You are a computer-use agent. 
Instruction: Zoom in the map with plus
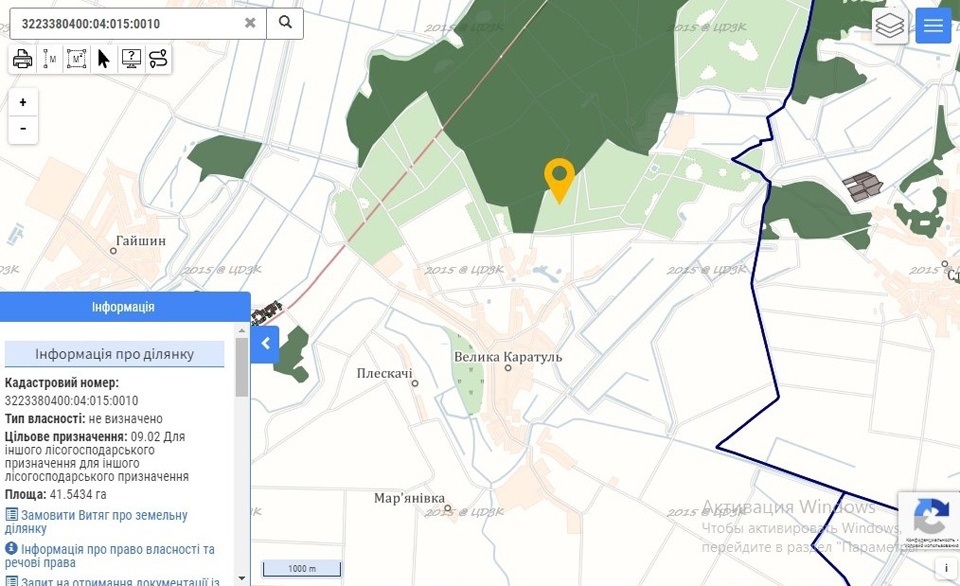coord(23,102)
